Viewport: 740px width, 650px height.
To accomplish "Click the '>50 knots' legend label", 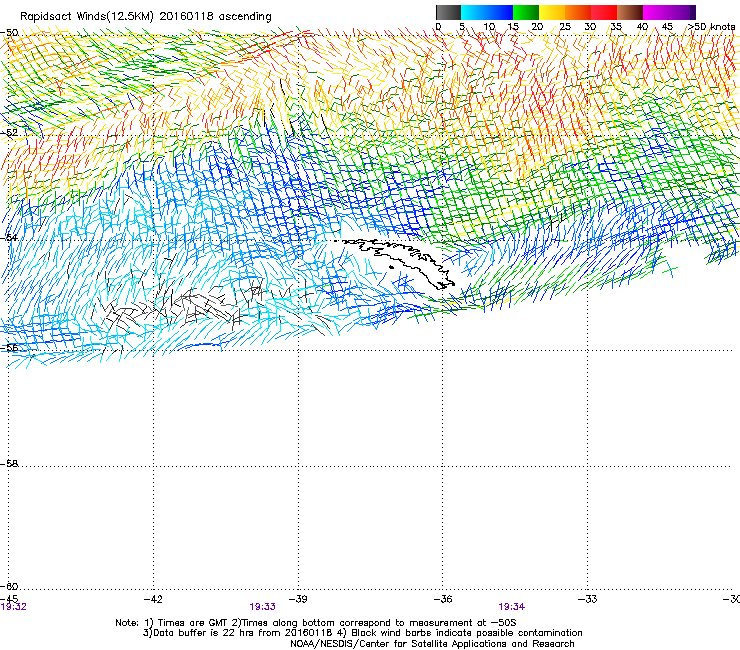I will point(711,27).
